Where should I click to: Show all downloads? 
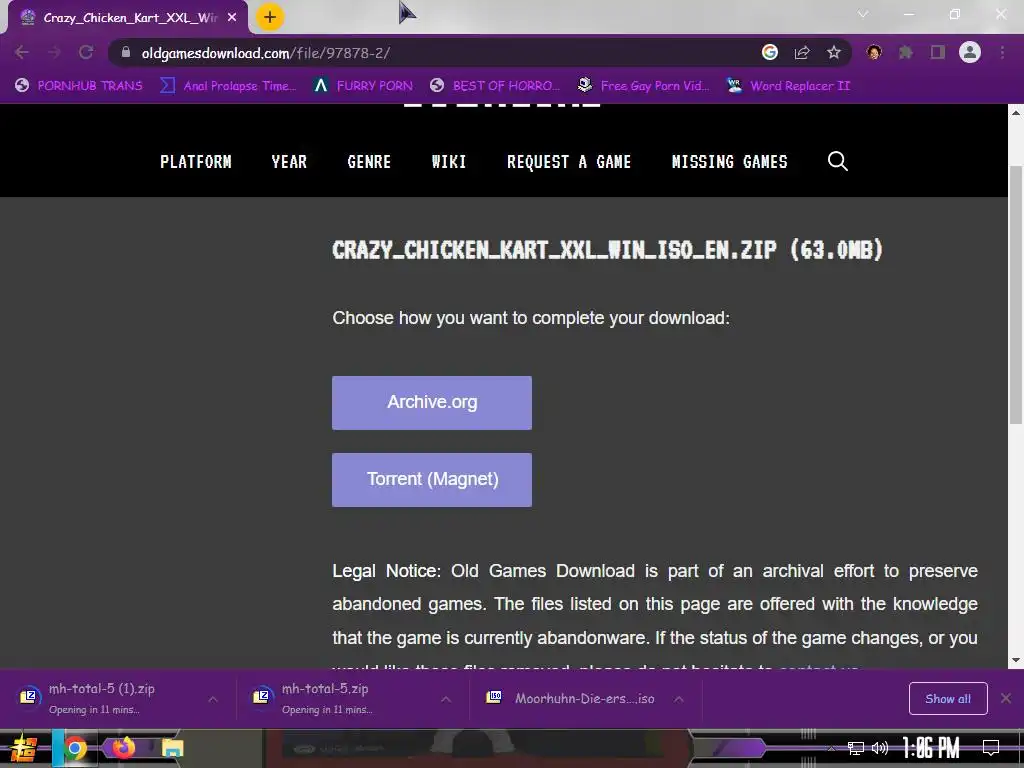[x=948, y=699]
